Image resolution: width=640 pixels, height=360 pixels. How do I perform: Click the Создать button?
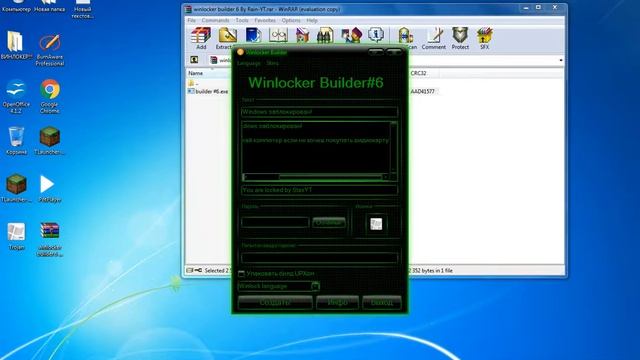(x=275, y=302)
